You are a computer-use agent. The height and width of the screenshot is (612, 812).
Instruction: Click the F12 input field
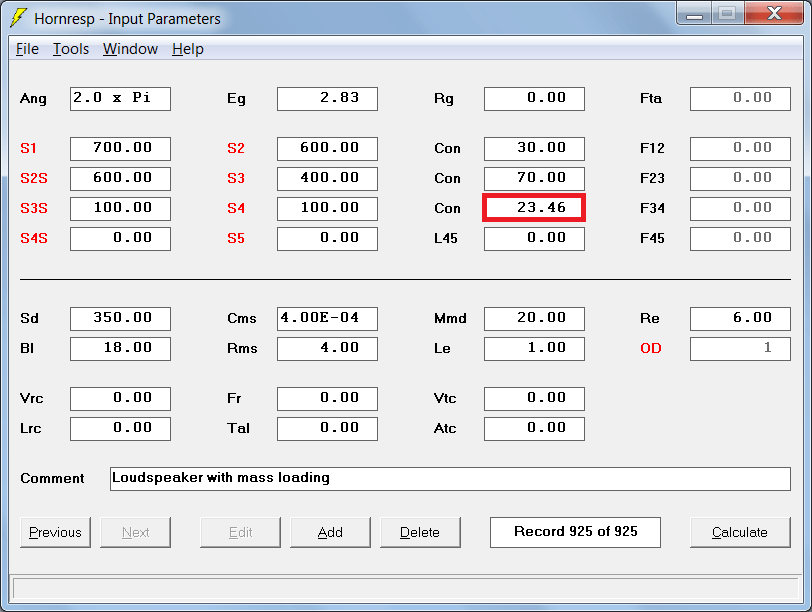coord(740,149)
